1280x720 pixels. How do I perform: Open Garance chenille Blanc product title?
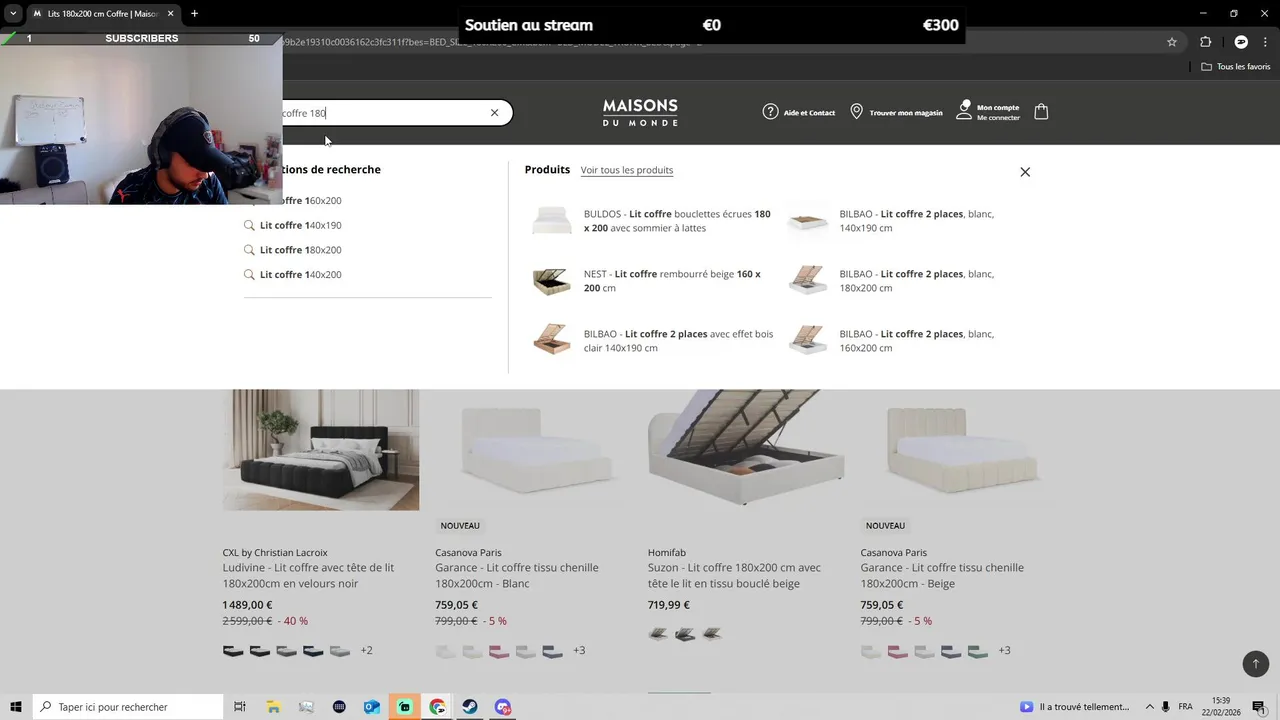click(517, 575)
